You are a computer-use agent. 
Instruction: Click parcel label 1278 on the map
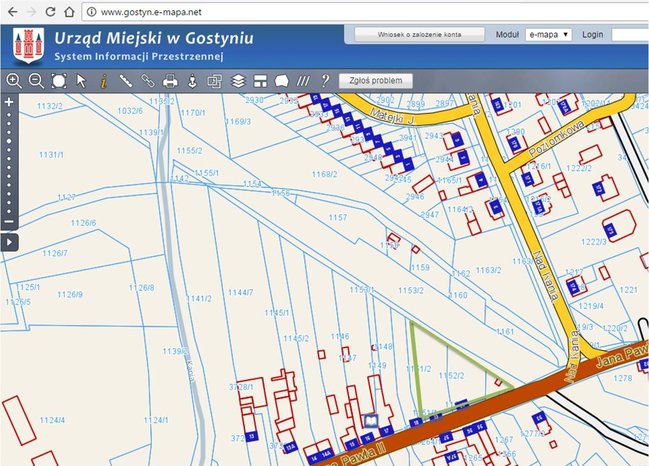pyautogui.click(x=623, y=378)
